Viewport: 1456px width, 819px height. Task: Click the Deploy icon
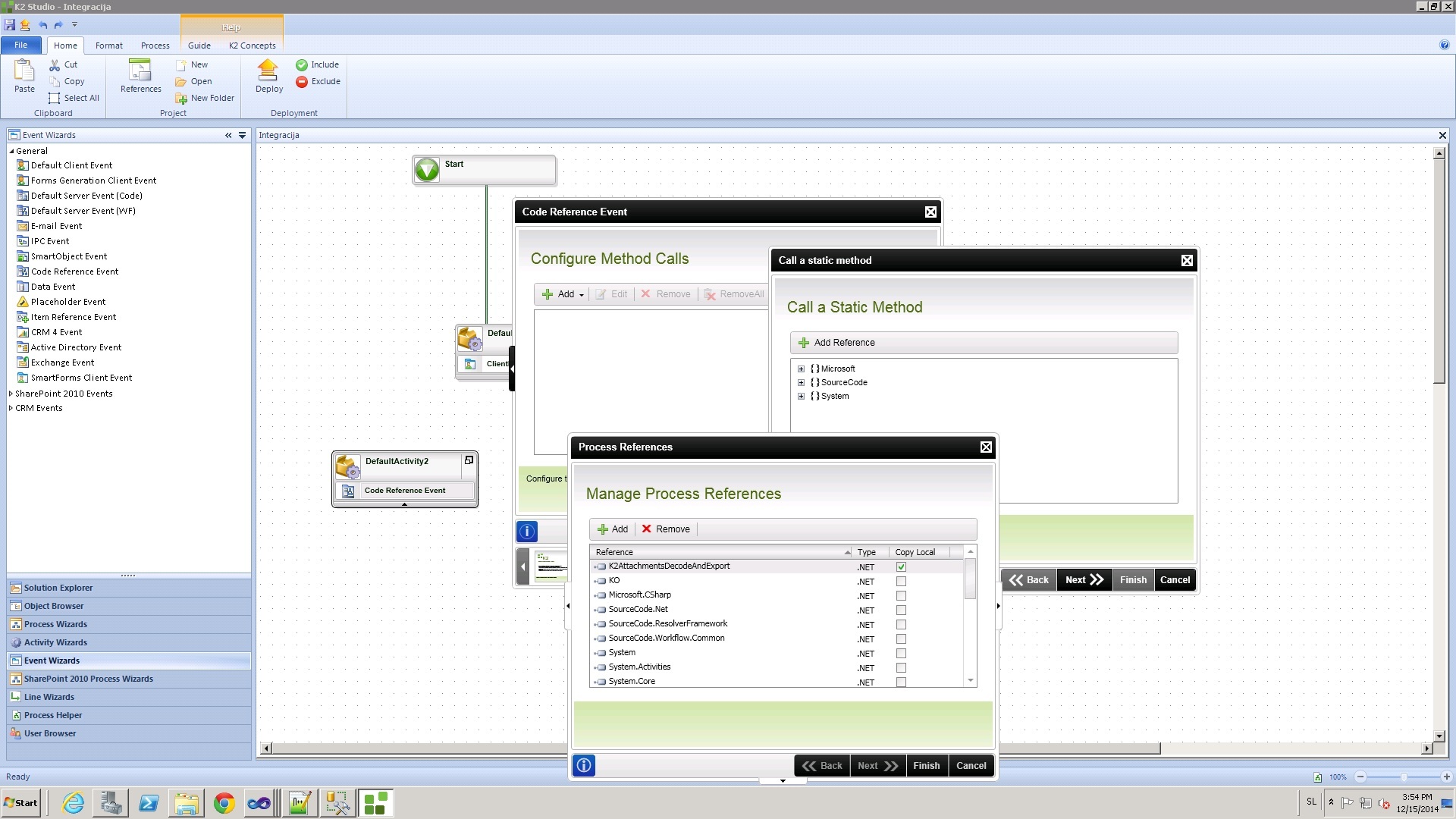click(268, 70)
